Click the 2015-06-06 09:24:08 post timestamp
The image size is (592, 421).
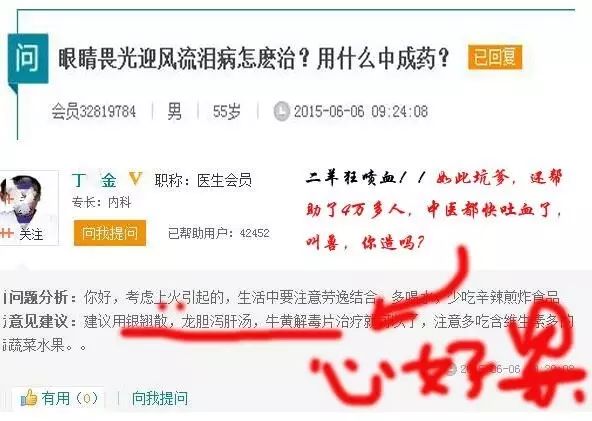[x=361, y=111]
